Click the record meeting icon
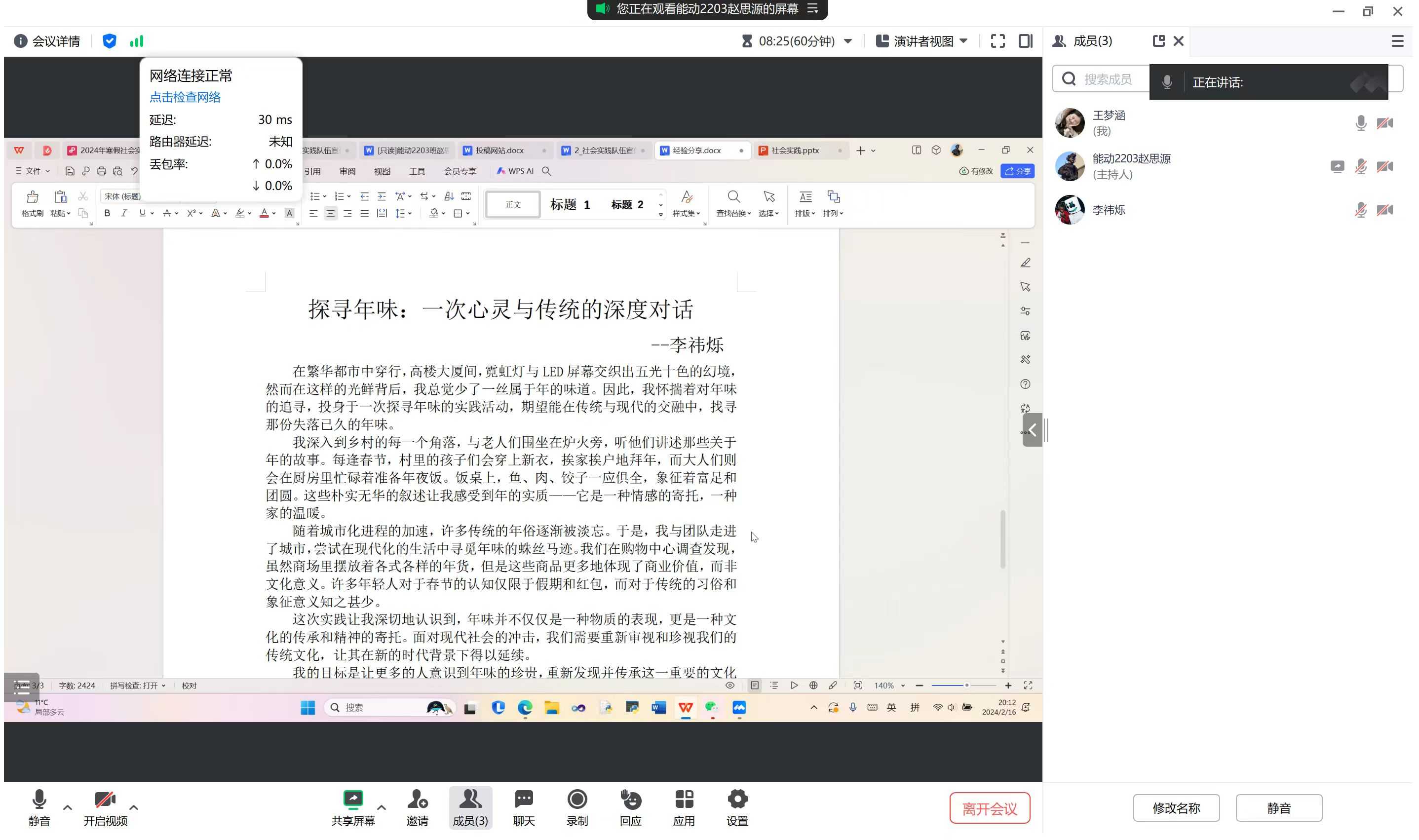The image size is (1419, 840). pyautogui.click(x=577, y=800)
